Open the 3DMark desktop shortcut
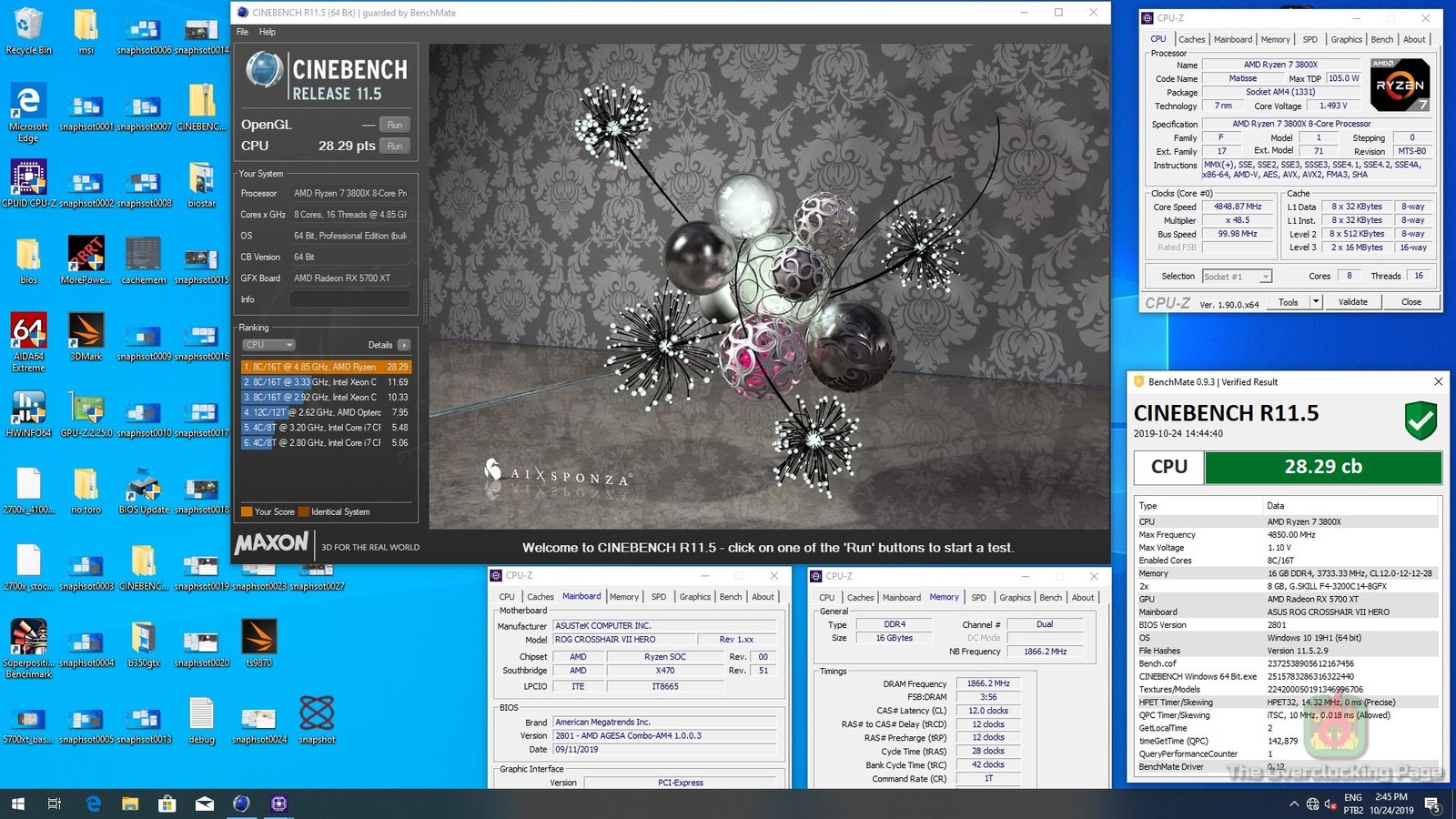This screenshot has height=819, width=1456. [86, 333]
